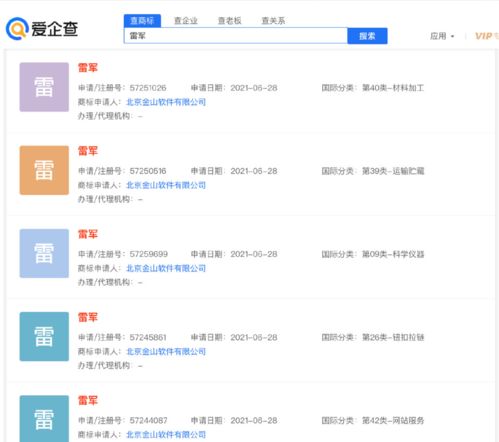Switch to the 查企业 tab
Image resolution: width=499 pixels, height=442 pixels.
pos(186,21)
